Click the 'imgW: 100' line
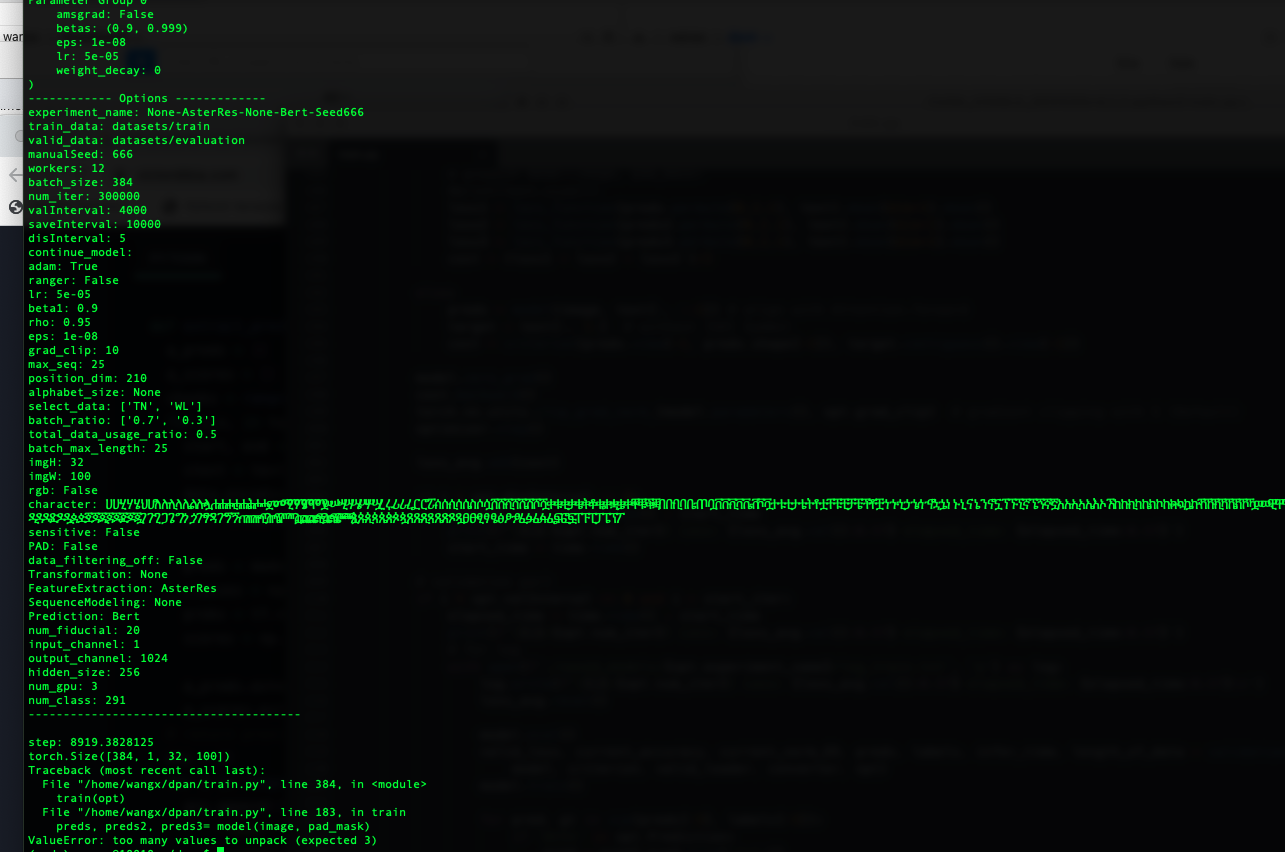Screen dimensions: 1285x852 coord(59,476)
